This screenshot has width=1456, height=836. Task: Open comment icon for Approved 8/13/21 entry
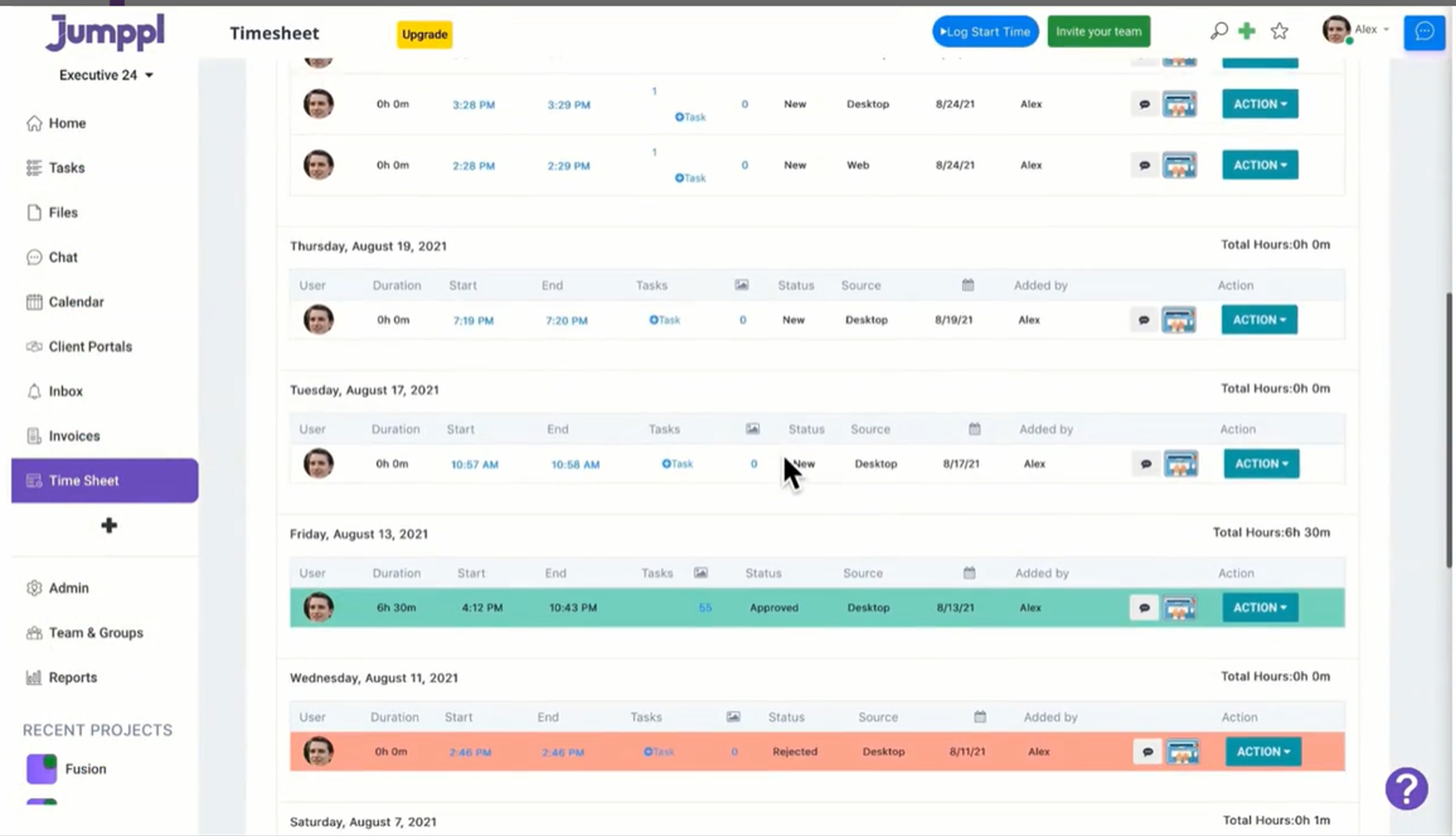(x=1144, y=607)
